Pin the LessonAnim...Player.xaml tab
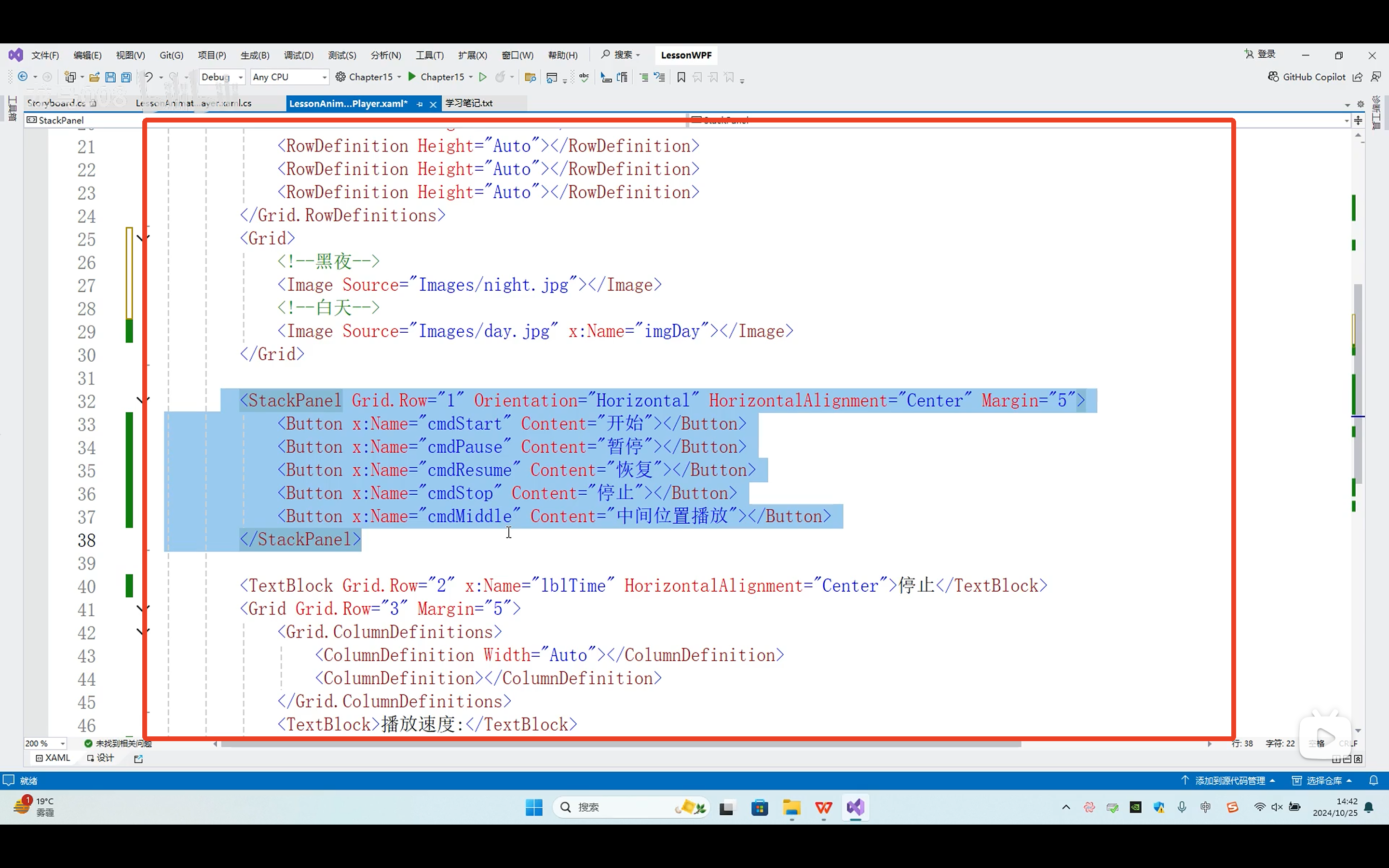The height and width of the screenshot is (868, 1389). pyautogui.click(x=420, y=104)
